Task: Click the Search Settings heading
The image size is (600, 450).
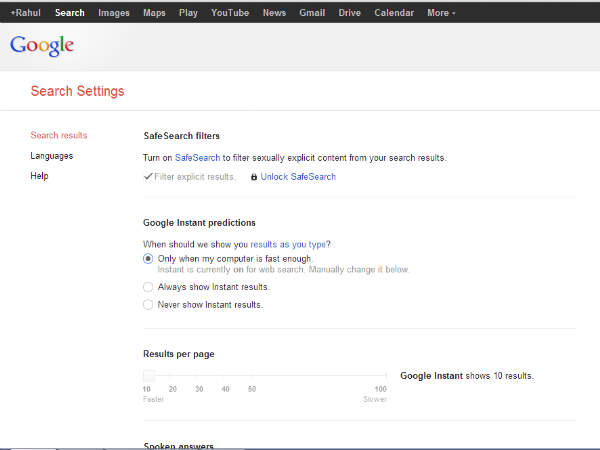Action: (x=77, y=91)
